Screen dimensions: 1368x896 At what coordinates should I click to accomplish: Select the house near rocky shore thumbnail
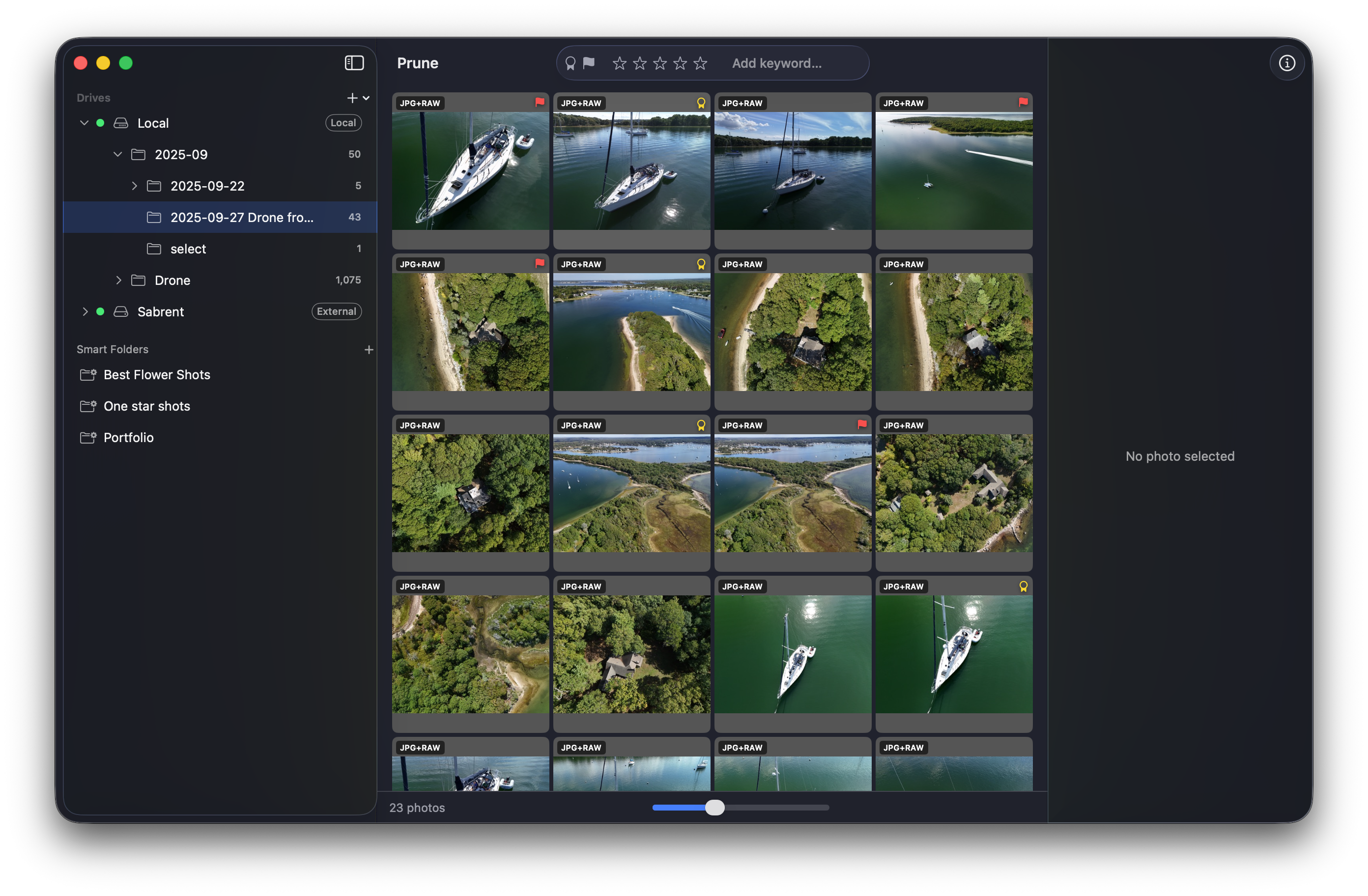click(954, 493)
